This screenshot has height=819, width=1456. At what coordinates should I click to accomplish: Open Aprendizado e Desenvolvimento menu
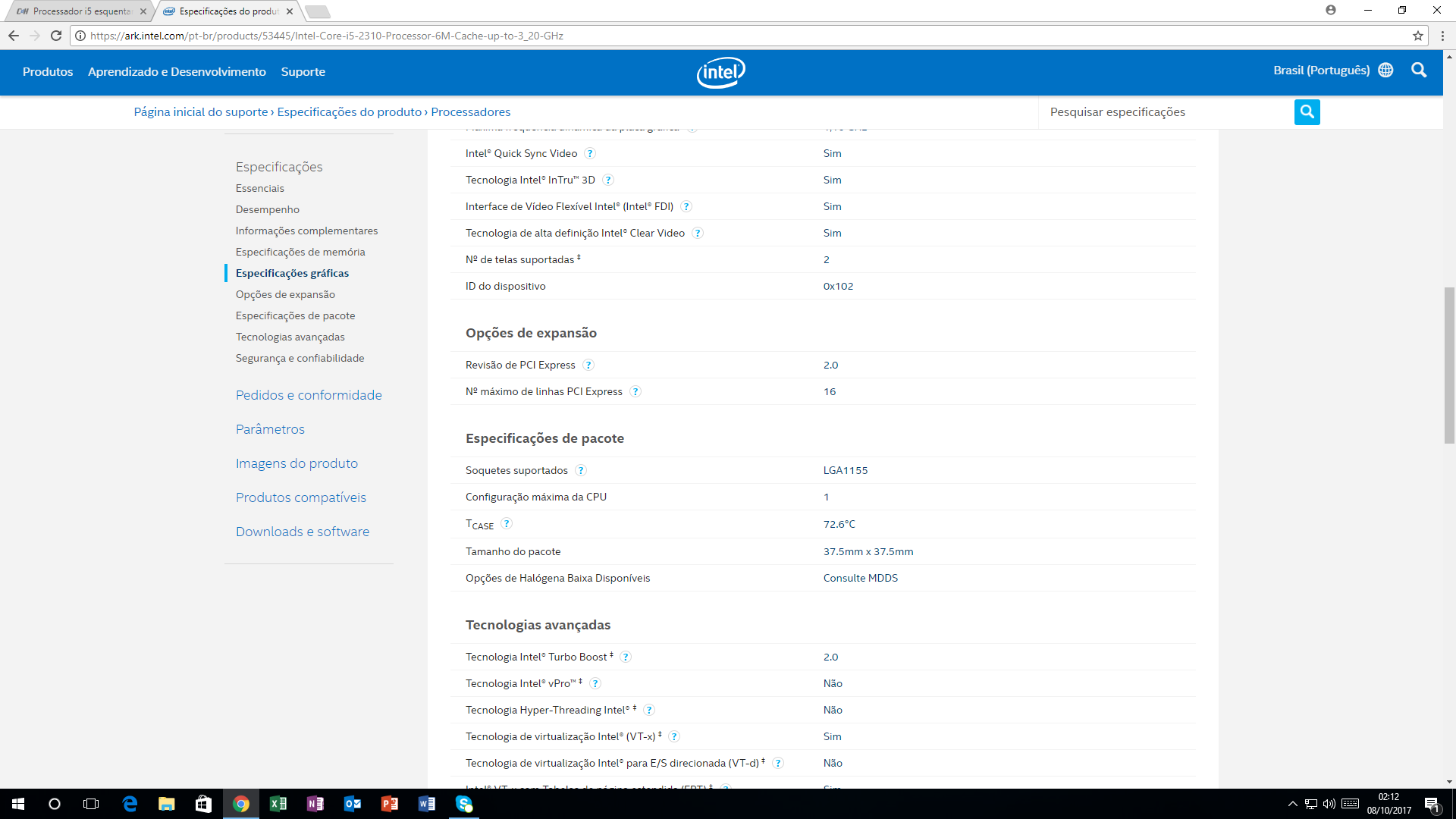click(x=177, y=72)
